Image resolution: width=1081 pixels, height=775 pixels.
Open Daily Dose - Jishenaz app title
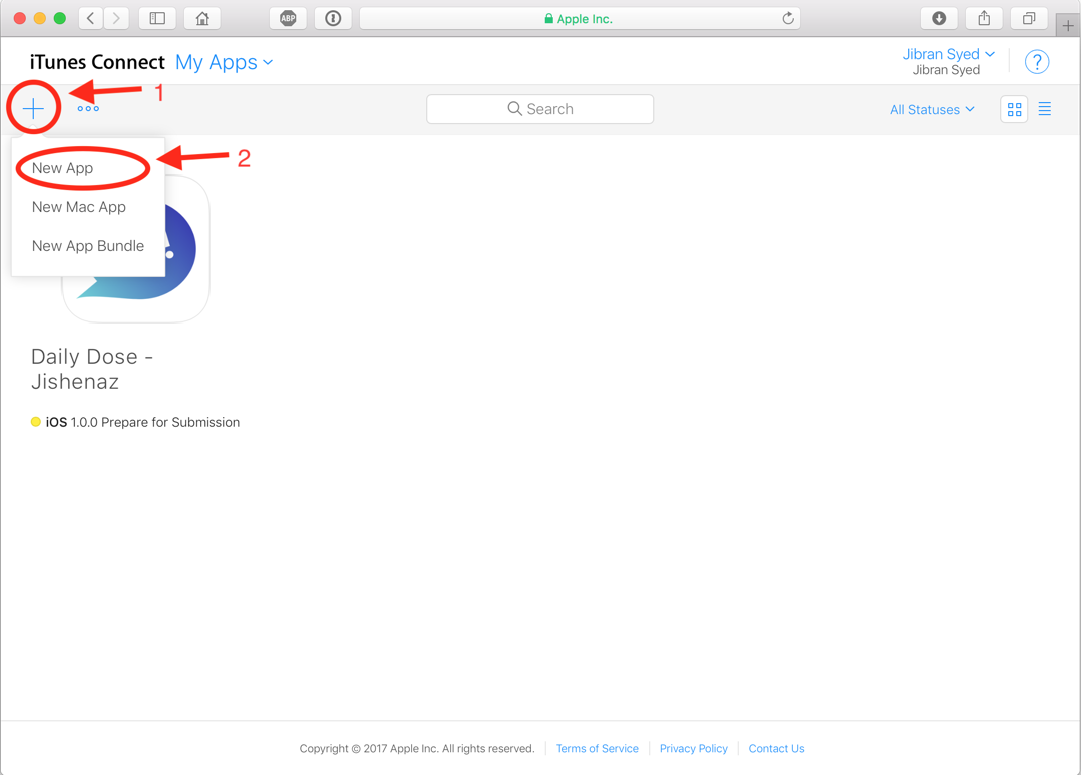(92, 369)
